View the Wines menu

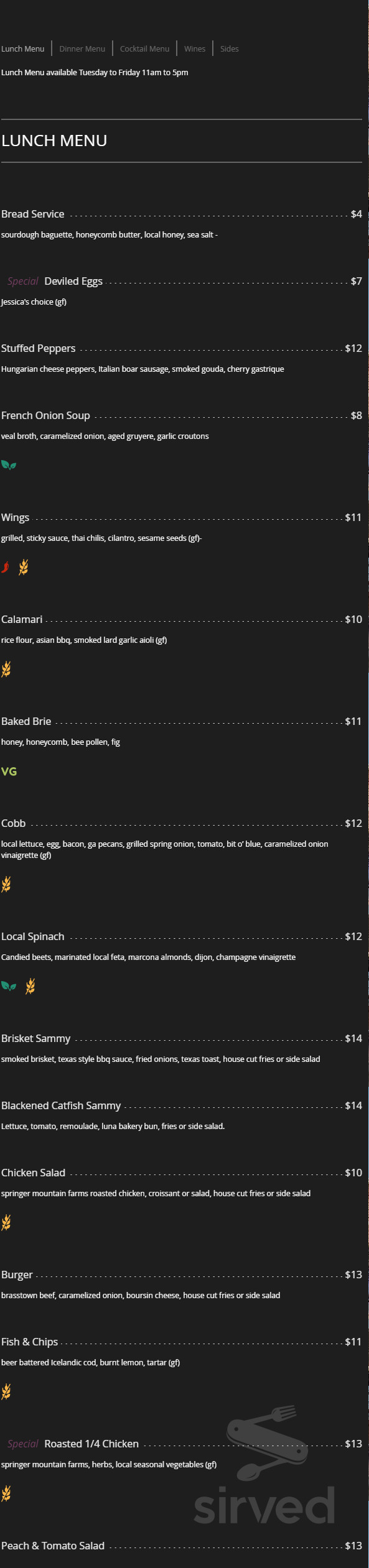coord(194,48)
